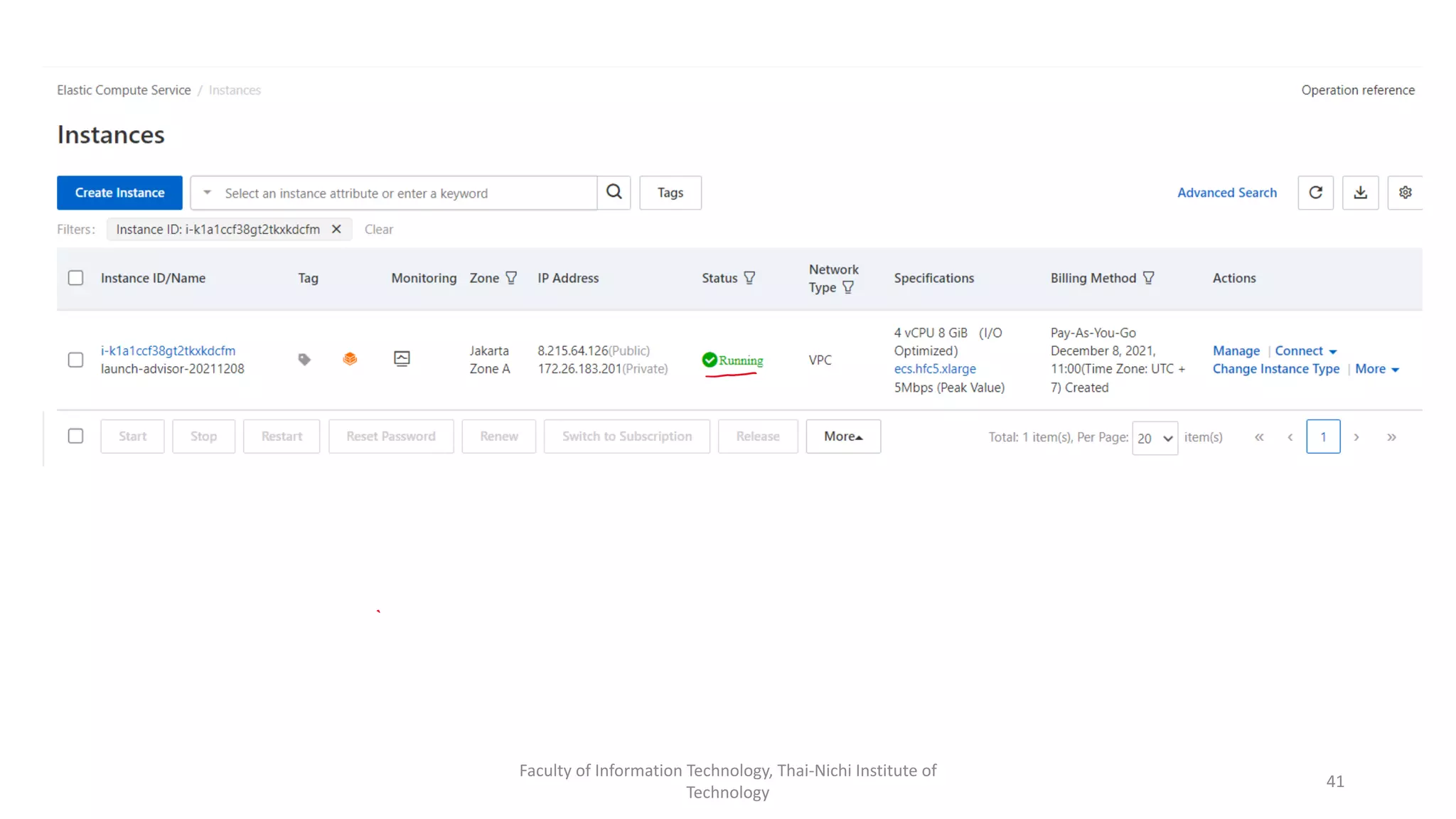Click the Create Instance button
Image resolution: width=1456 pixels, height=819 pixels.
(x=119, y=193)
